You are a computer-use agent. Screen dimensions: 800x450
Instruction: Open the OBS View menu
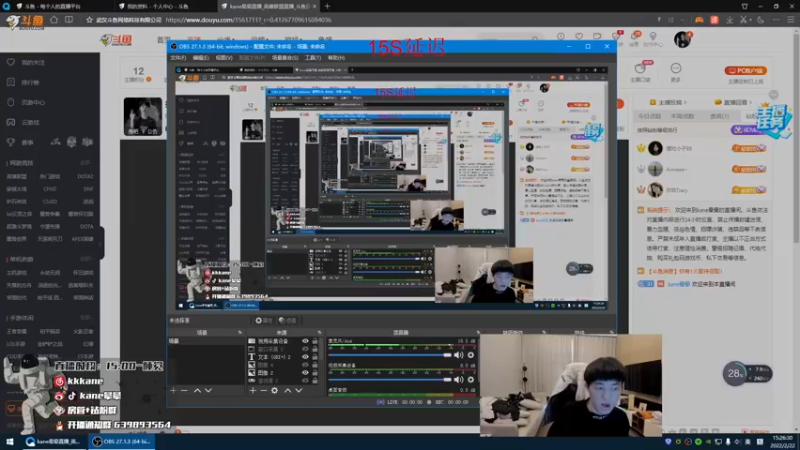point(223,58)
